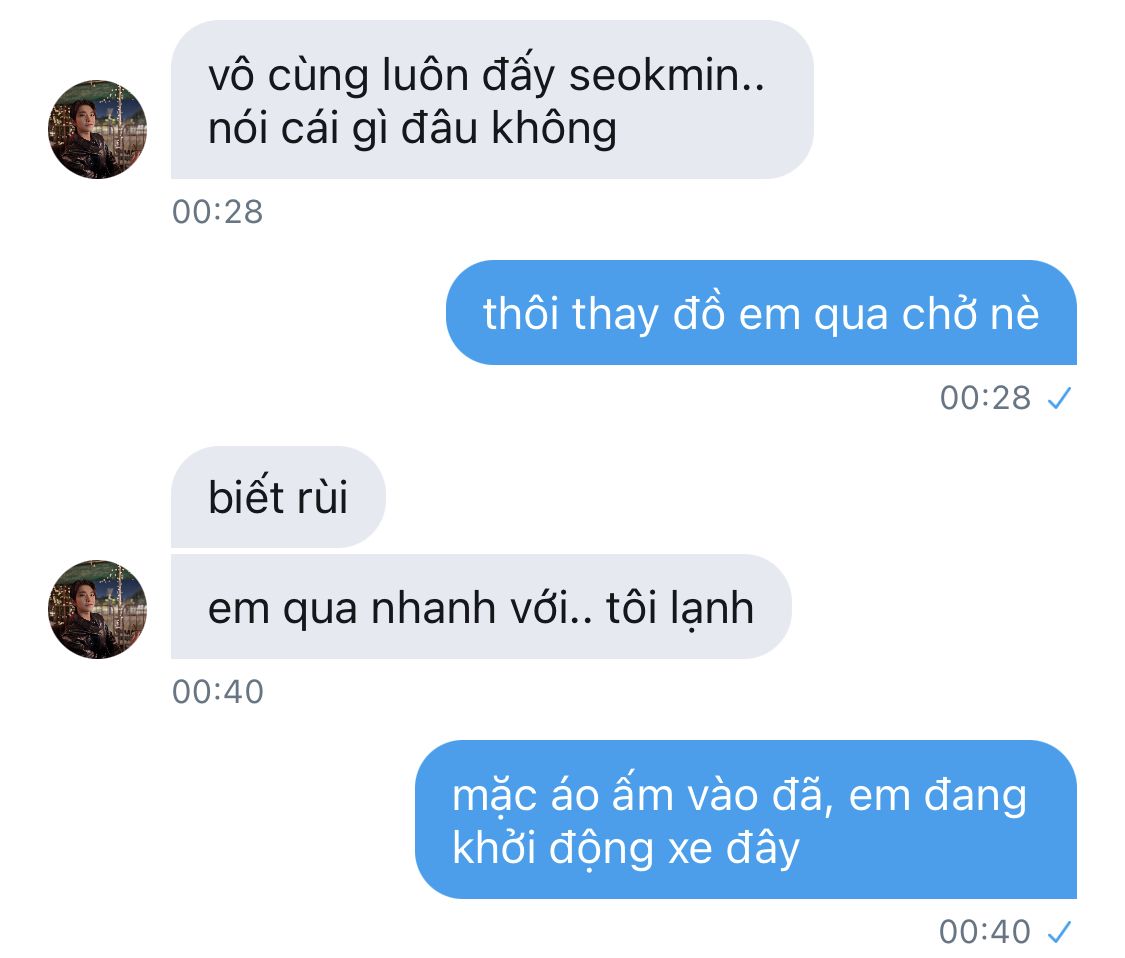Click the word "seokmin.." in the first message
The image size is (1125, 958).
click(x=667, y=75)
